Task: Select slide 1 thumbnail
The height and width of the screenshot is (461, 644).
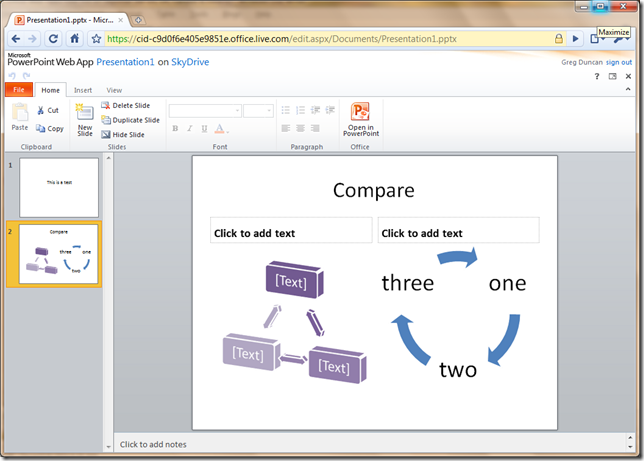Action: (x=59, y=187)
